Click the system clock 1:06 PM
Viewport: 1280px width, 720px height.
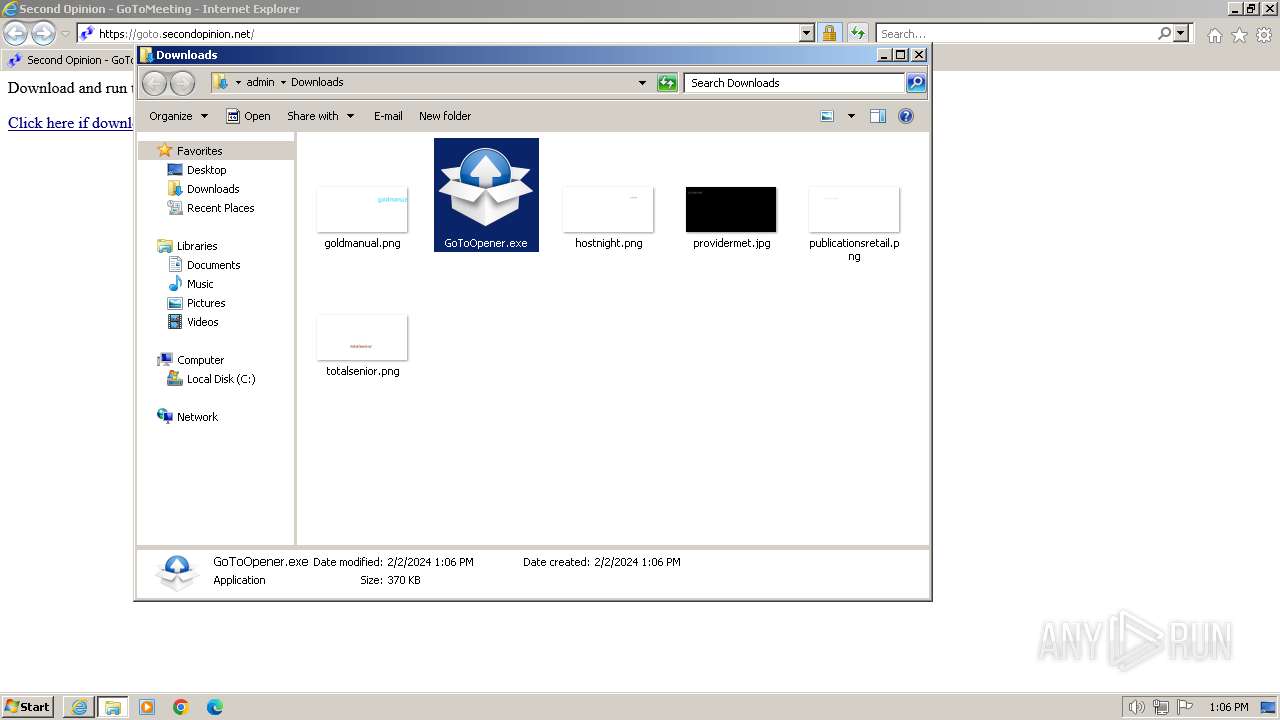(x=1229, y=707)
